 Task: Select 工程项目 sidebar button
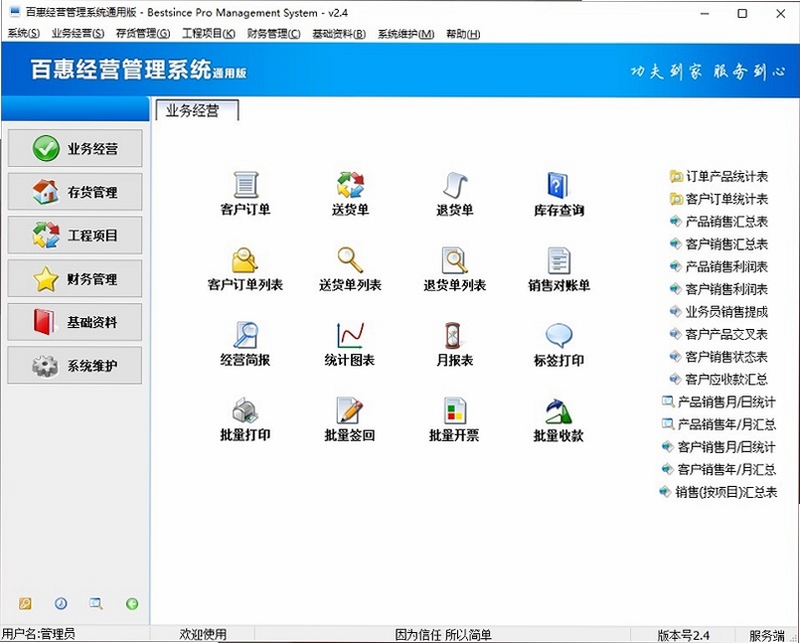75,235
